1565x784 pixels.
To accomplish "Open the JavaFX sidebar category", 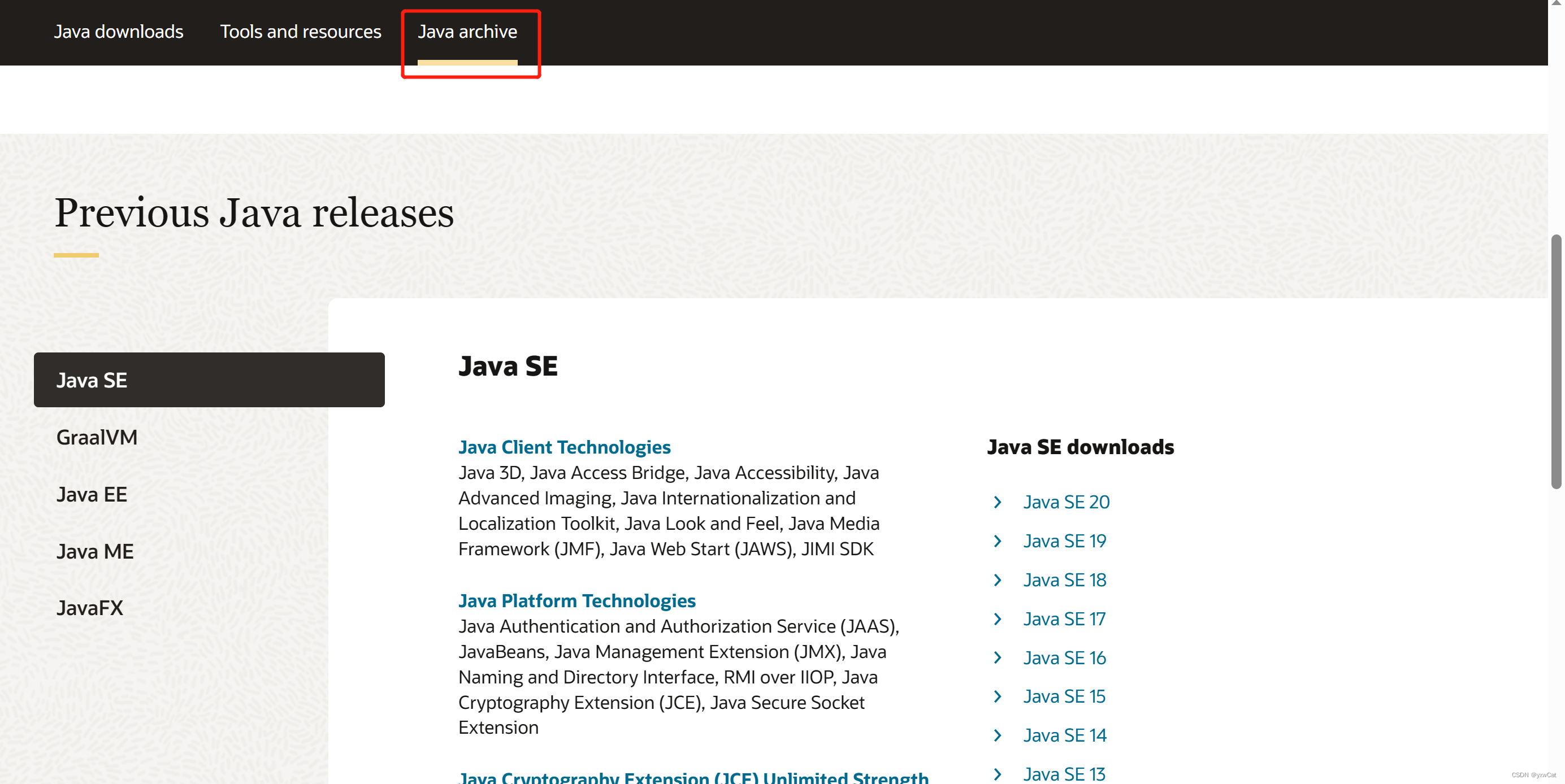I will 90,608.
